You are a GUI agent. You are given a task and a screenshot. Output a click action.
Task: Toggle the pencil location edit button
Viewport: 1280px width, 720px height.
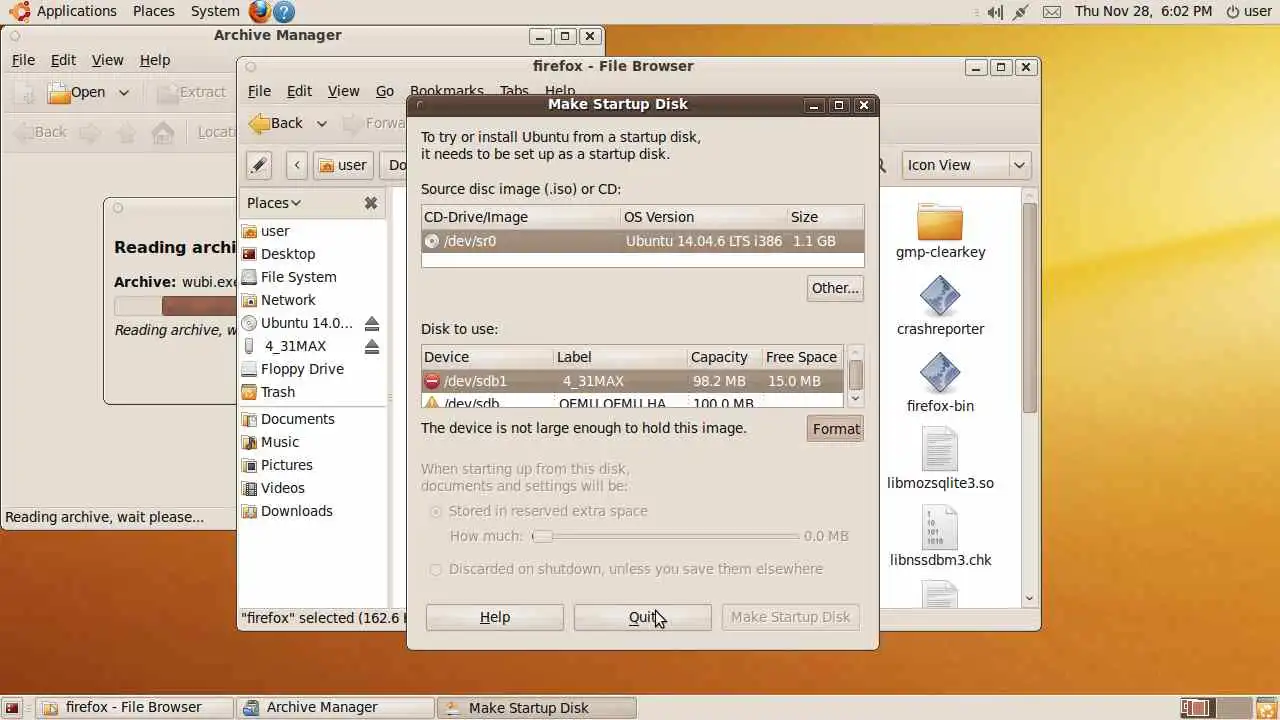(x=259, y=165)
